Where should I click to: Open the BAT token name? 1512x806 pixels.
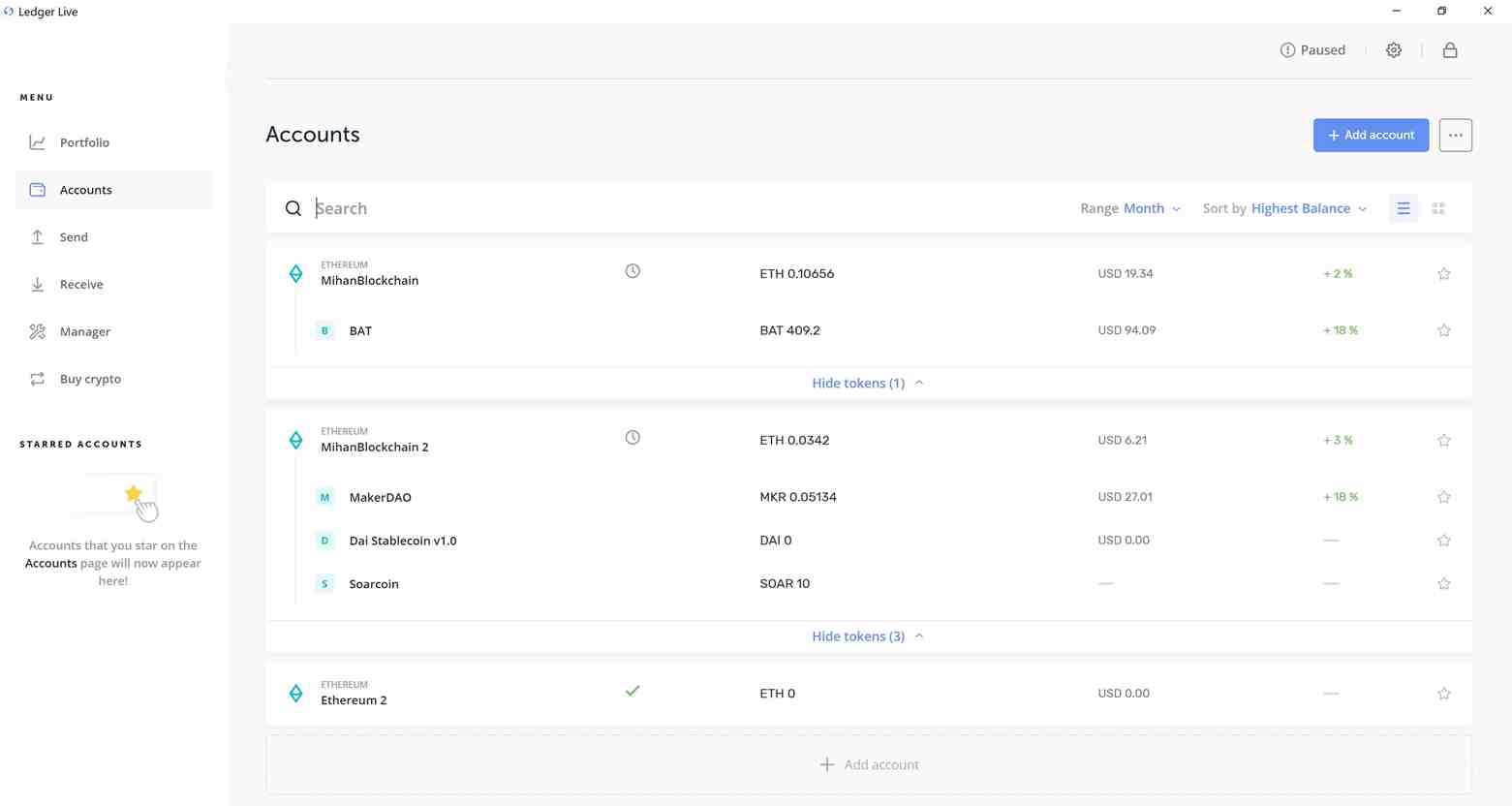pyautogui.click(x=360, y=331)
